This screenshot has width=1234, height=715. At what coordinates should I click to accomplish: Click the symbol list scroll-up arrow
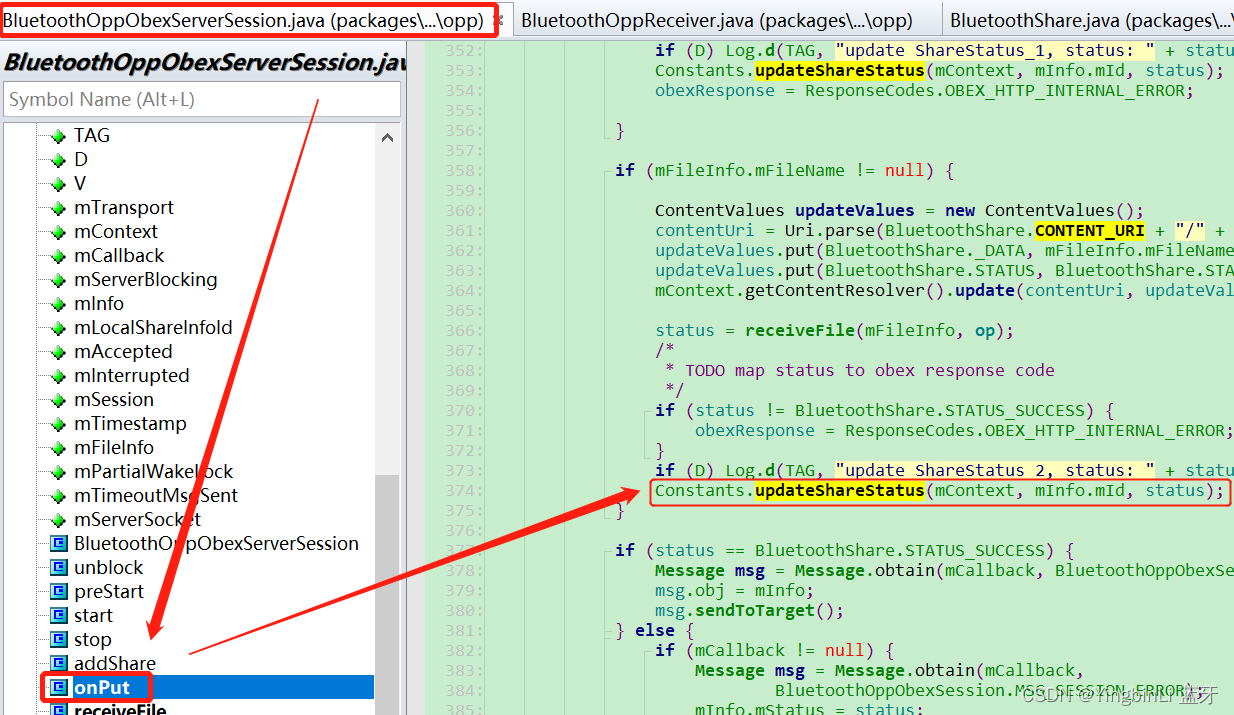coord(388,138)
